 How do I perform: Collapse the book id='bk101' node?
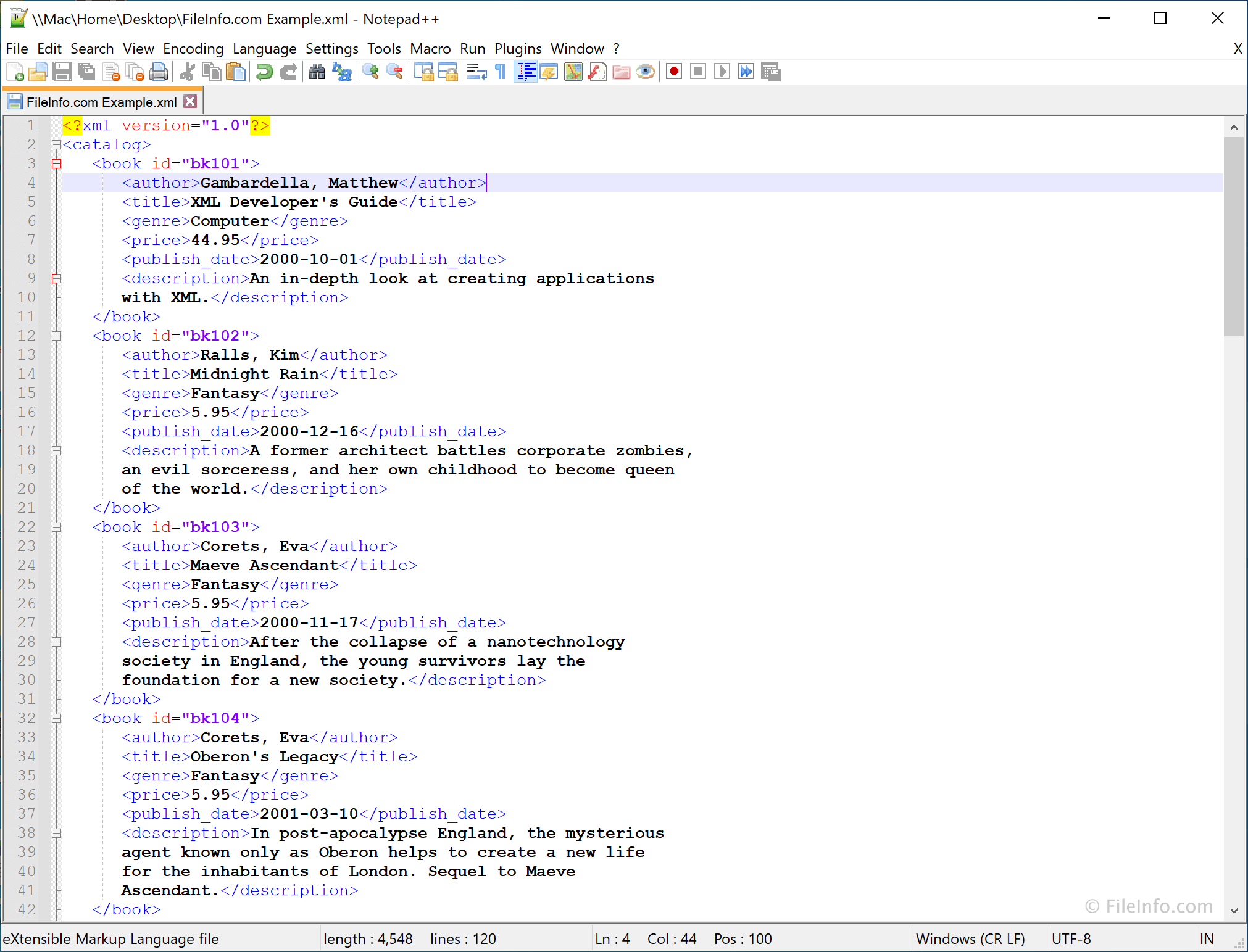[x=56, y=163]
